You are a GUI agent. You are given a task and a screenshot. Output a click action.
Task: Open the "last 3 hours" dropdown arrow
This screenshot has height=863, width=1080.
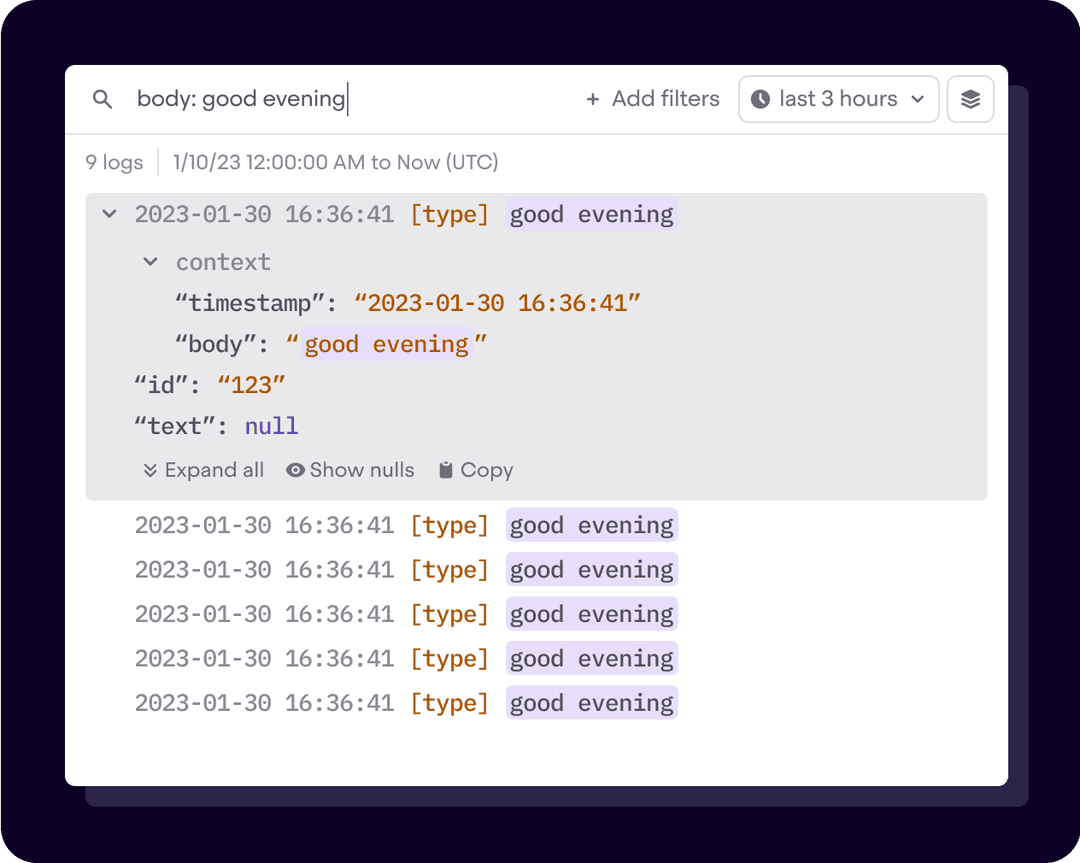[x=918, y=99]
